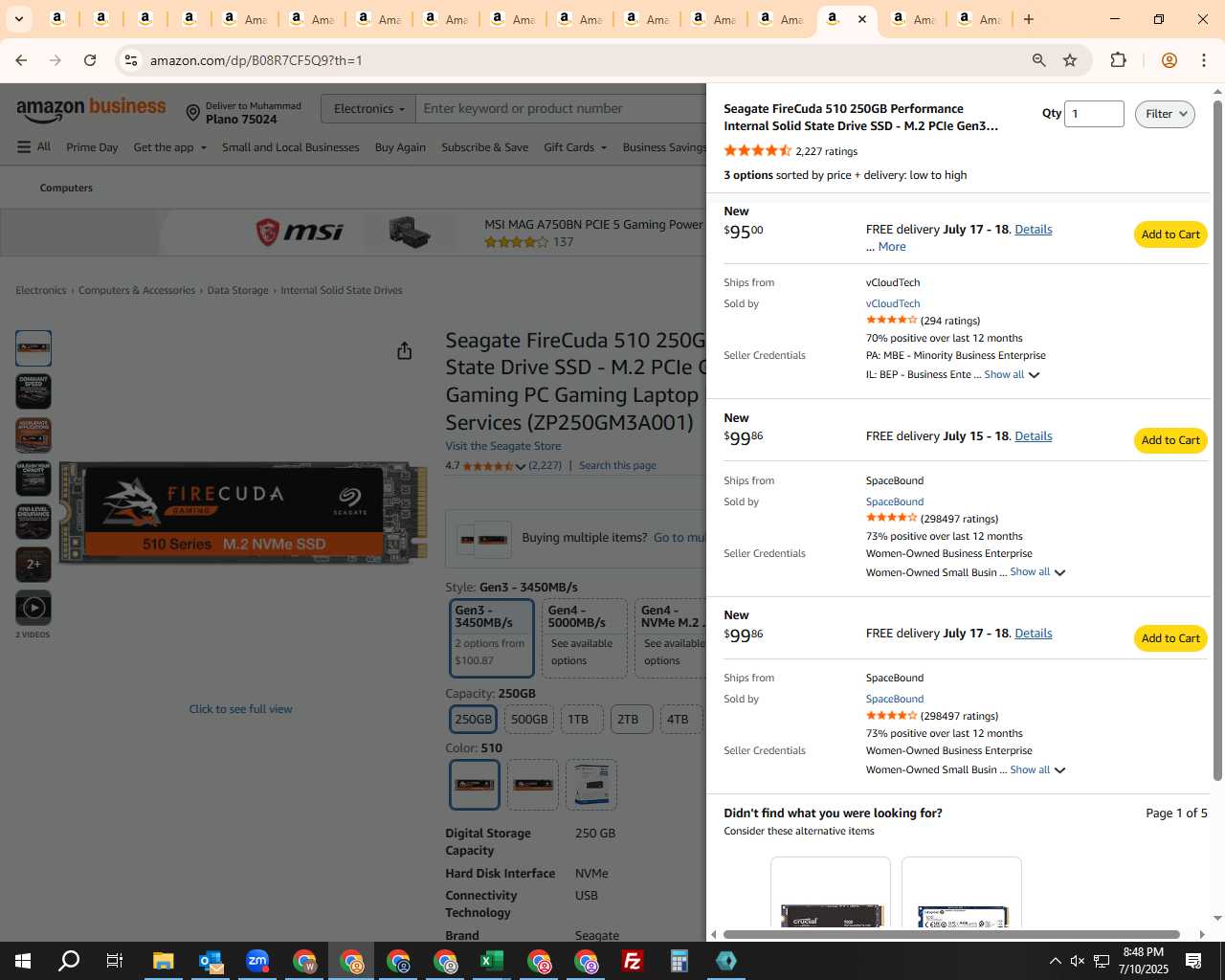1225x980 pixels.
Task: Open Excel from the taskbar
Action: point(491,961)
